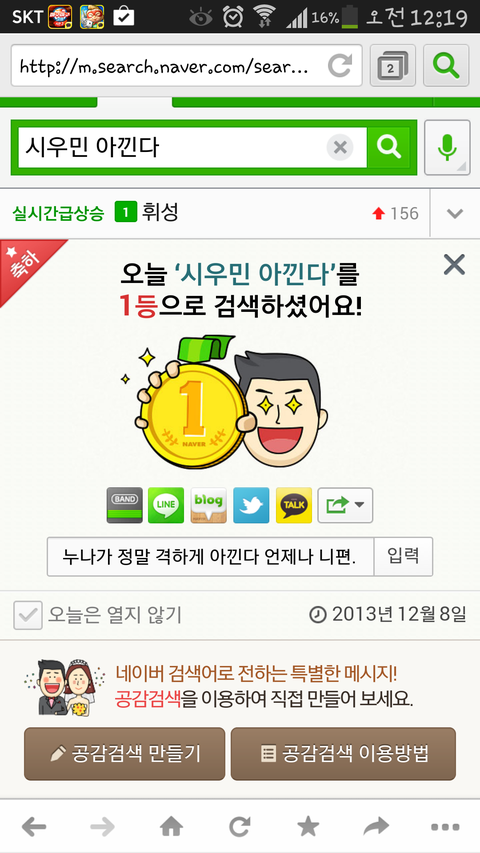Tap the 공감검색 이용방법 button
Viewport: 480px width, 853px height.
click(343, 754)
